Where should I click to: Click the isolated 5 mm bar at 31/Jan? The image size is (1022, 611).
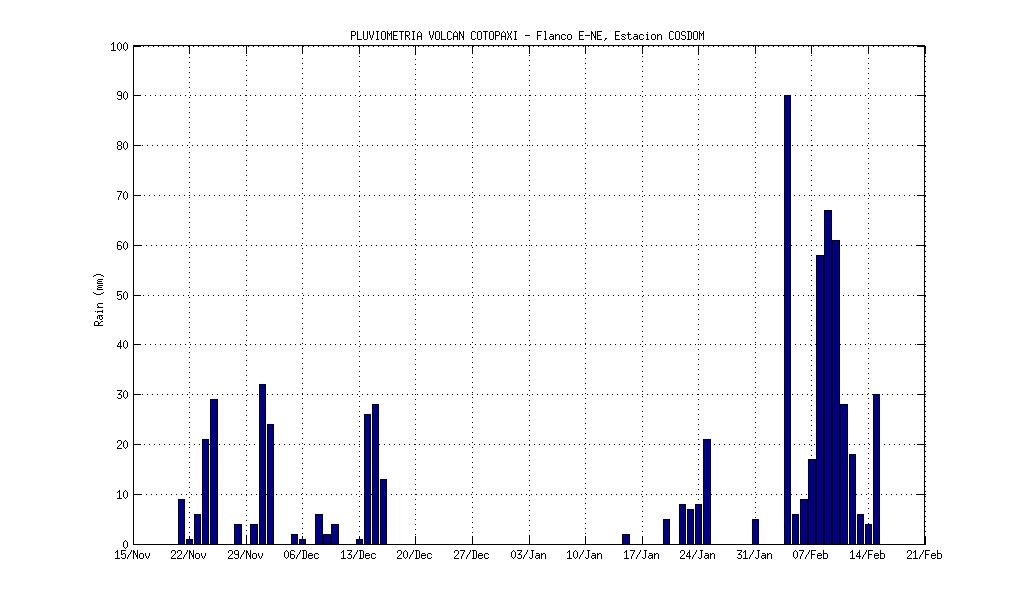tap(755, 531)
